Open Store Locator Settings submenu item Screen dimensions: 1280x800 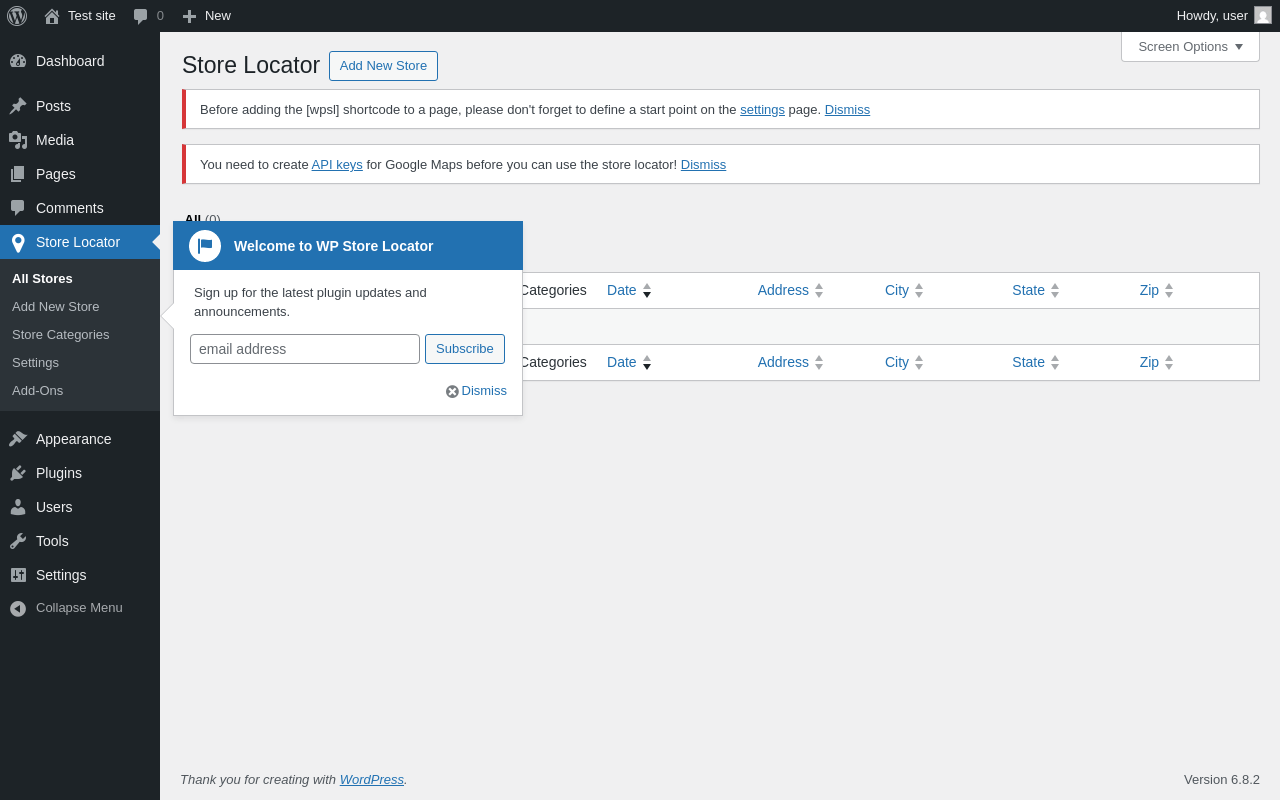35,362
